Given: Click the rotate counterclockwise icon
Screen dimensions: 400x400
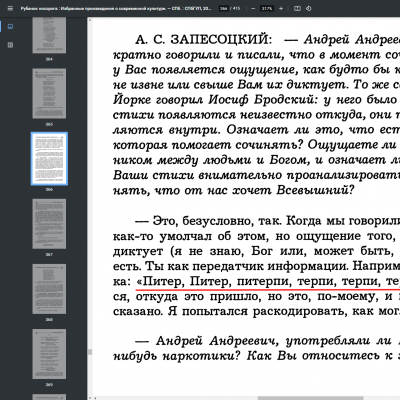Looking at the screenshot, I should pyautogui.click(x=309, y=9).
